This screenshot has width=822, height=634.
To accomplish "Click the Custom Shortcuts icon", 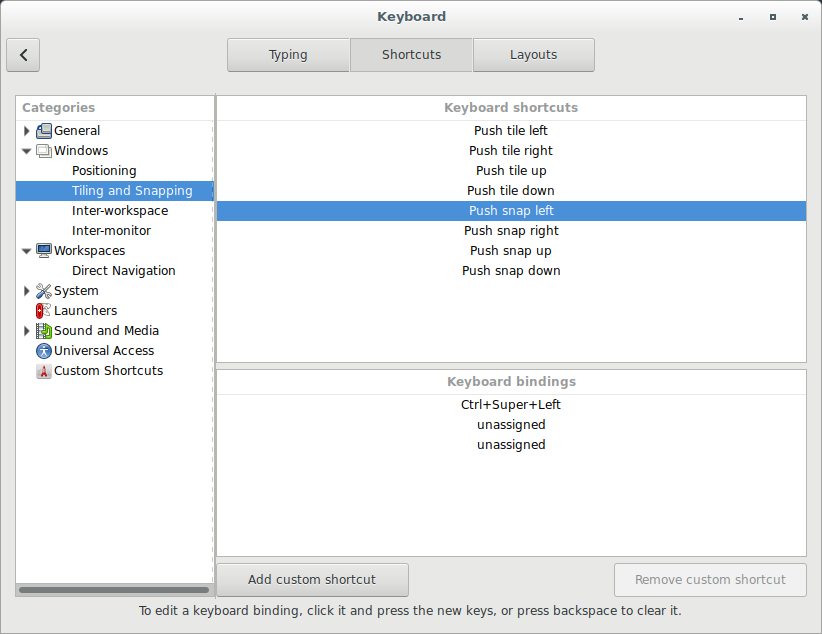I will pyautogui.click(x=44, y=371).
